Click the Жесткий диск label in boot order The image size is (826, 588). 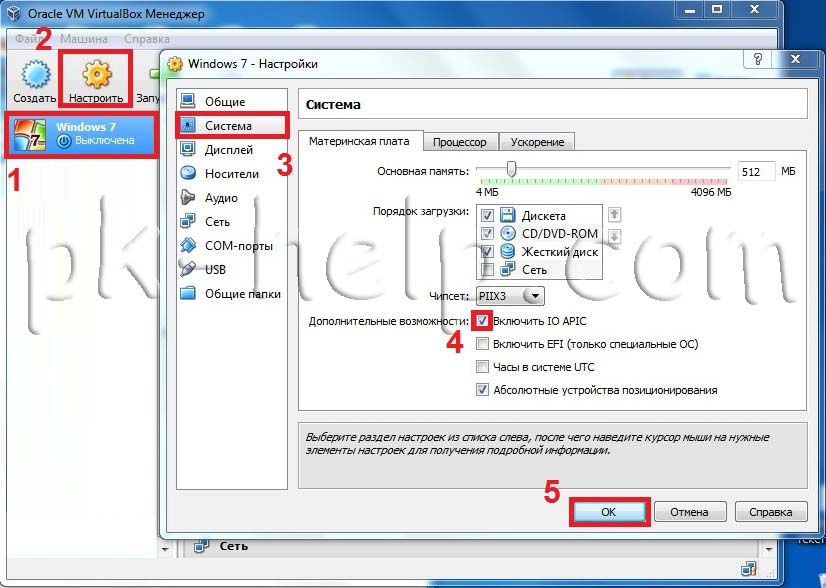560,252
